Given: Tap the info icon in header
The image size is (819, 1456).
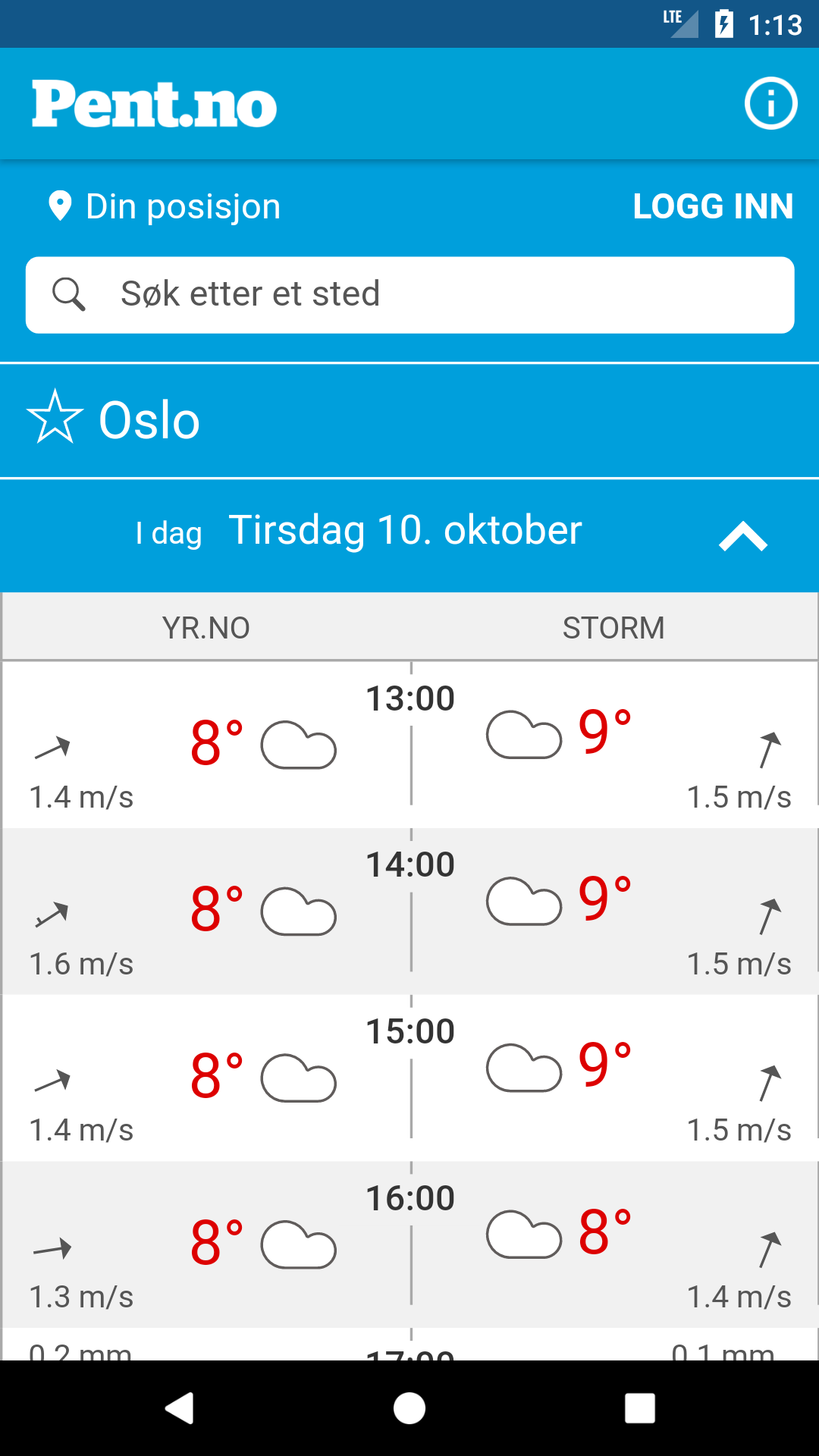Looking at the screenshot, I should pyautogui.click(x=770, y=104).
